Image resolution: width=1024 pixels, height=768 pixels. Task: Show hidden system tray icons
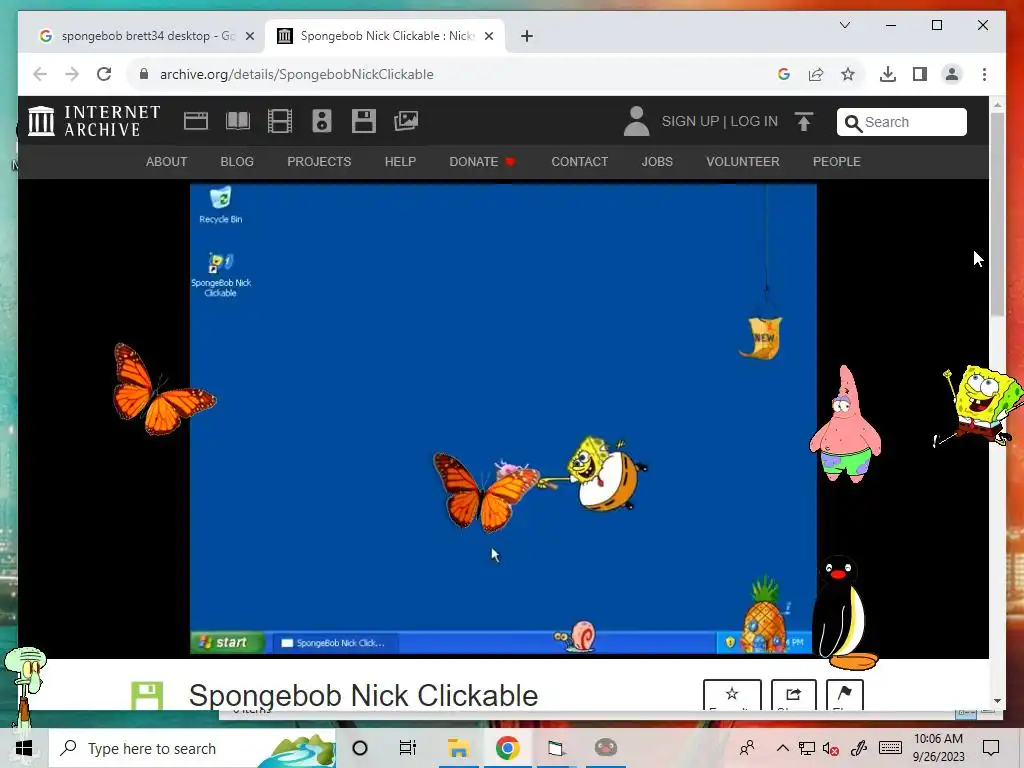(x=782, y=748)
